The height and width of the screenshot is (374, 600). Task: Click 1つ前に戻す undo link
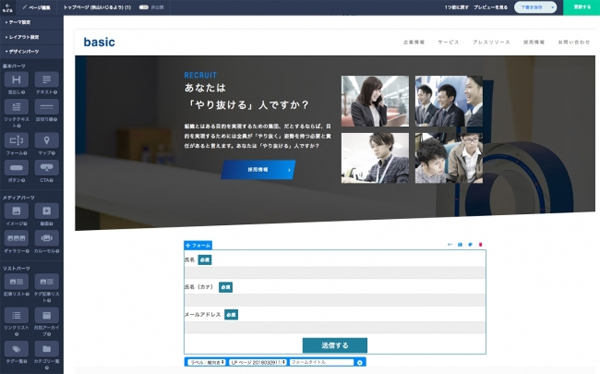coord(457,7)
